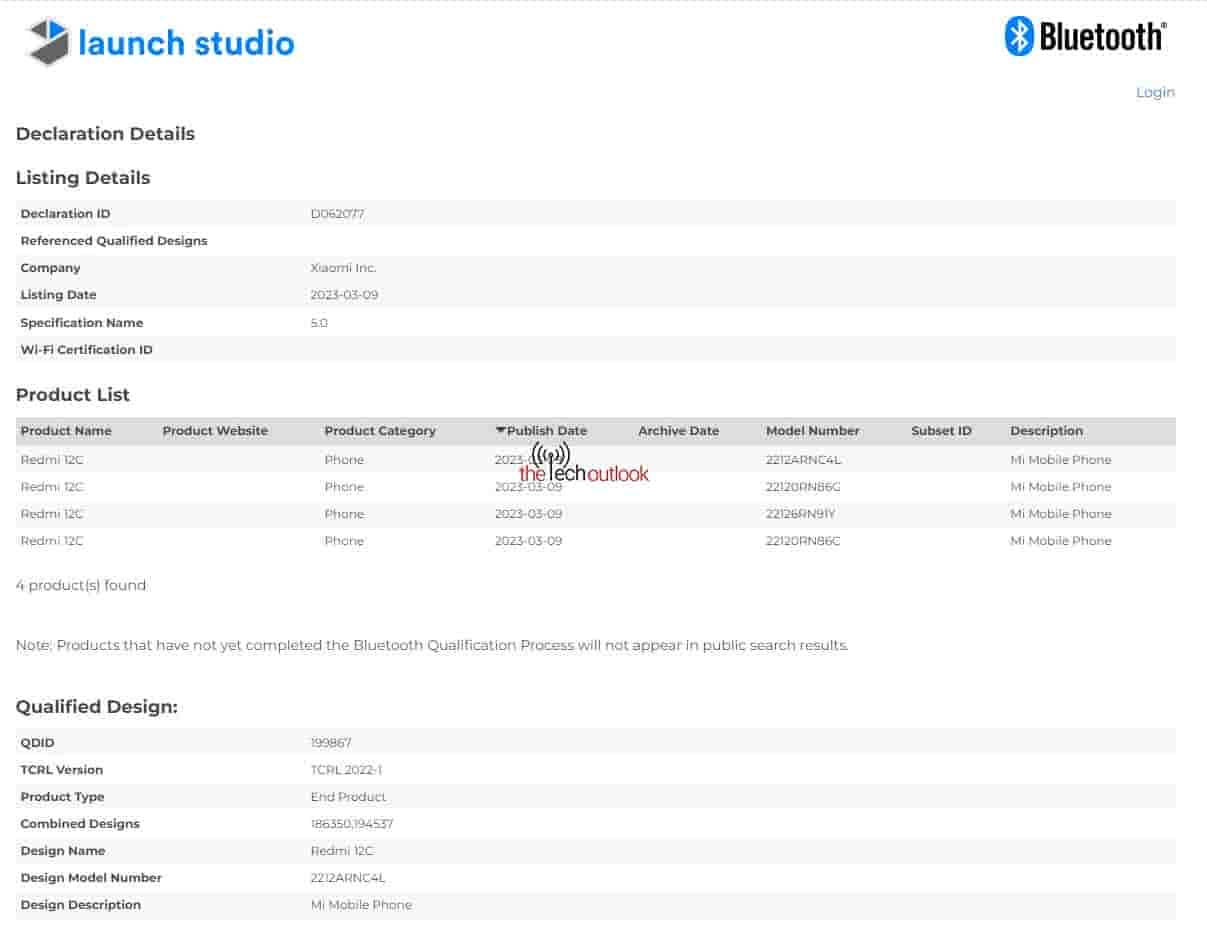Click the Bluetooth logo icon
This screenshot has height=925, width=1207.
coord(1018,37)
